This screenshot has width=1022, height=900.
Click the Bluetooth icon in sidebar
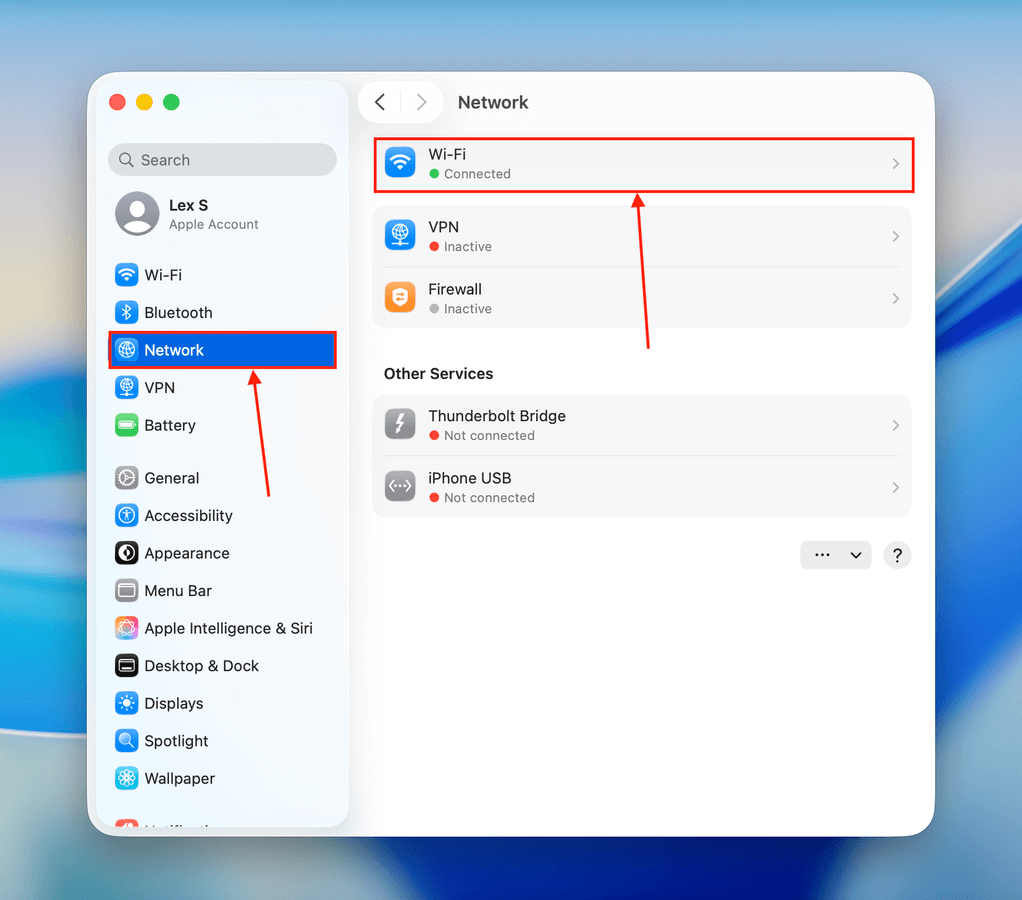point(126,313)
